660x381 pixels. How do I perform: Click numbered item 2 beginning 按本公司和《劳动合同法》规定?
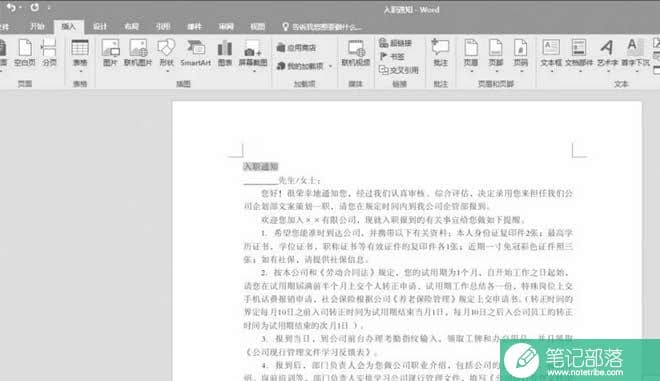click(x=408, y=298)
